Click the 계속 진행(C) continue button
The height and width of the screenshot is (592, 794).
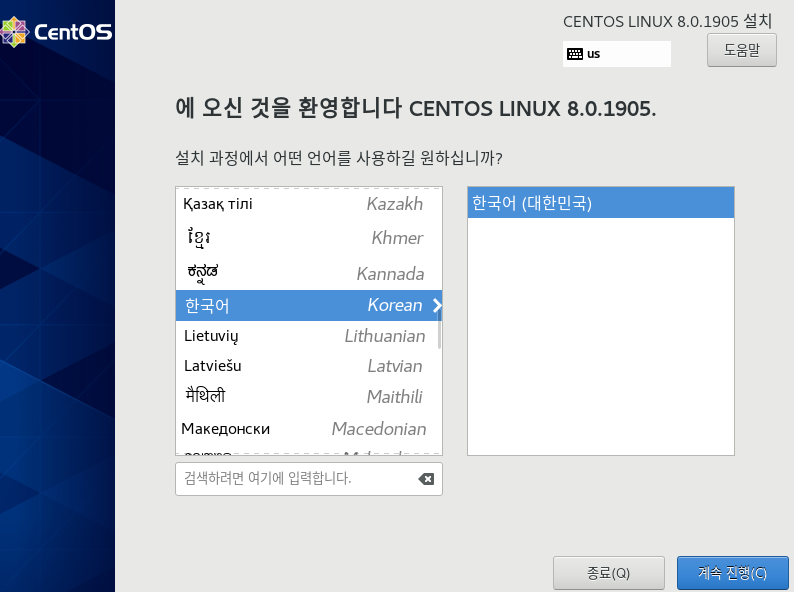click(x=732, y=573)
